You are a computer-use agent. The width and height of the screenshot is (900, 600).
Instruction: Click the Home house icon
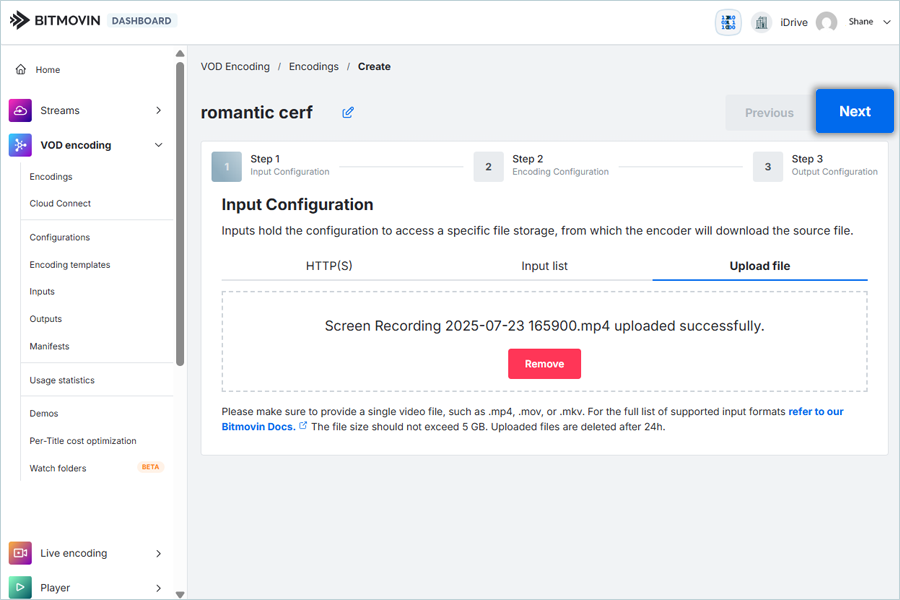pyautogui.click(x=21, y=70)
